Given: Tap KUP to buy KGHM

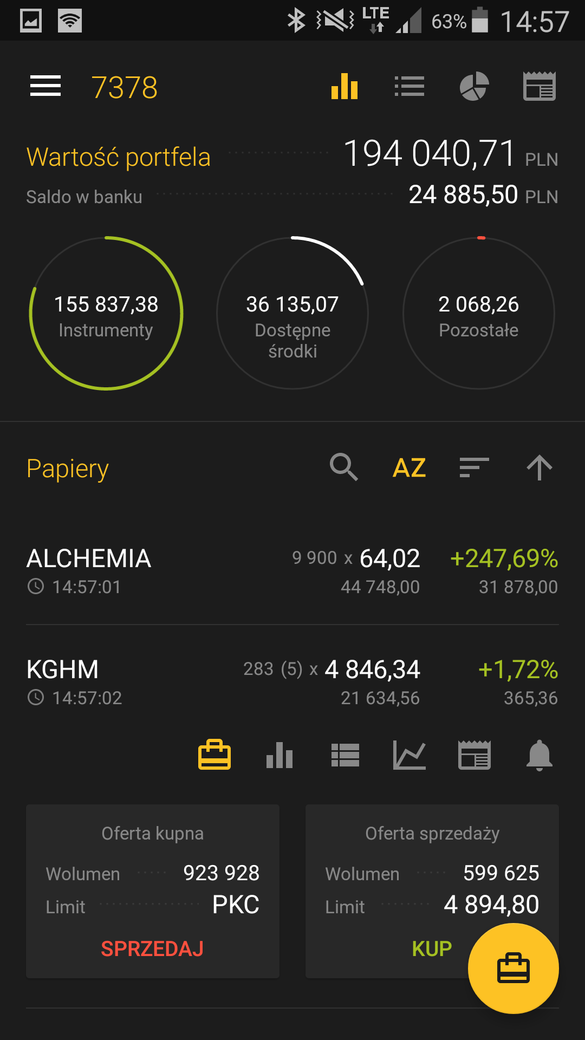Looking at the screenshot, I should 432,948.
